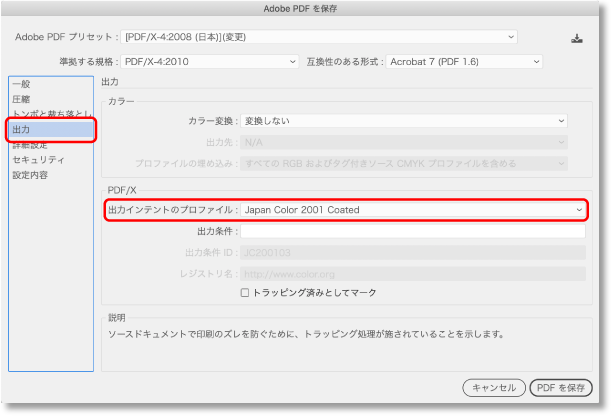Open the 出力インテントのプロファイル dropdown

413,210
